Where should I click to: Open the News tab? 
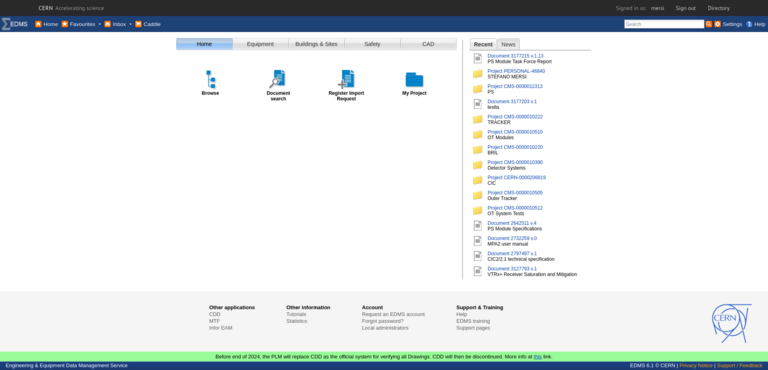(x=508, y=44)
